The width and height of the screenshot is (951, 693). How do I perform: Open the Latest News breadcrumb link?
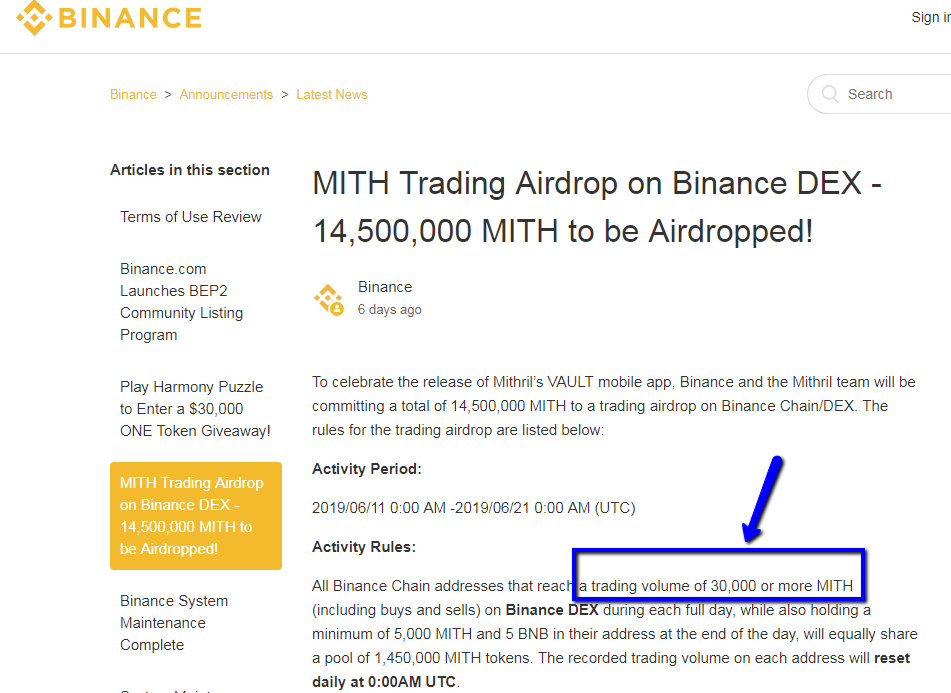pos(331,94)
